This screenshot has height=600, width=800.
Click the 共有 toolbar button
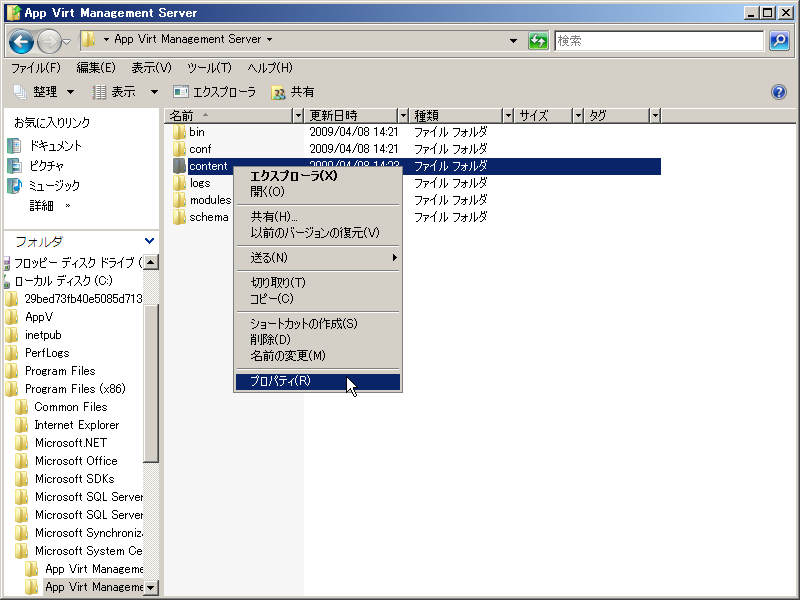tap(293, 92)
